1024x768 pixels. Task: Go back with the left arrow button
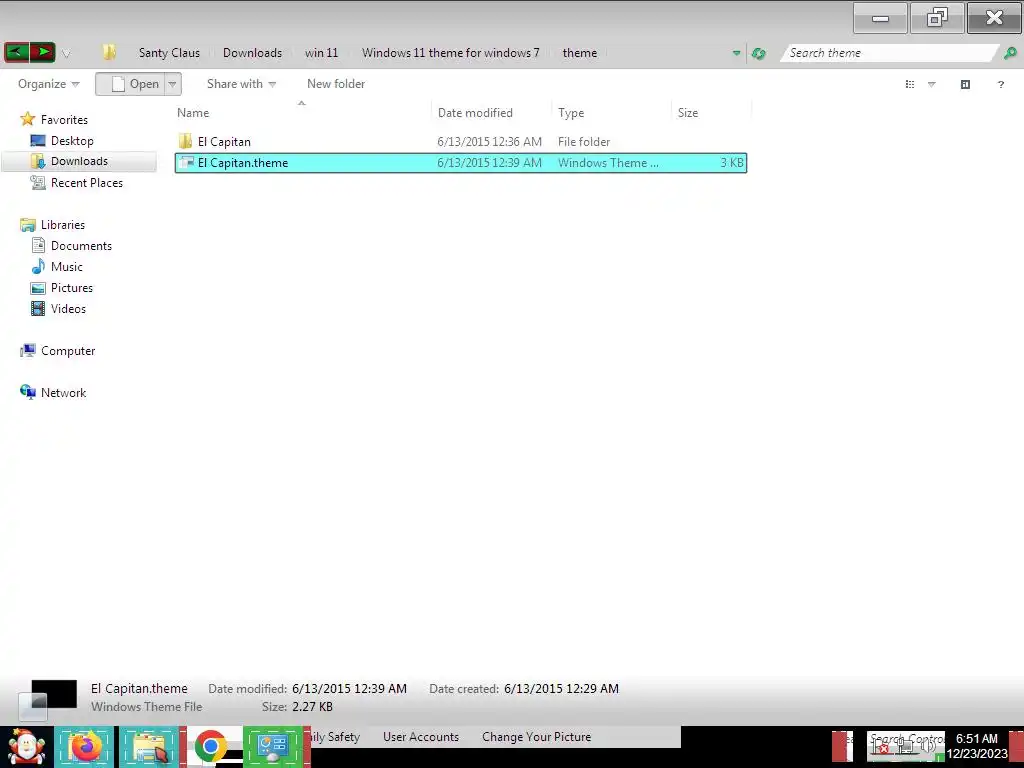[x=17, y=52]
